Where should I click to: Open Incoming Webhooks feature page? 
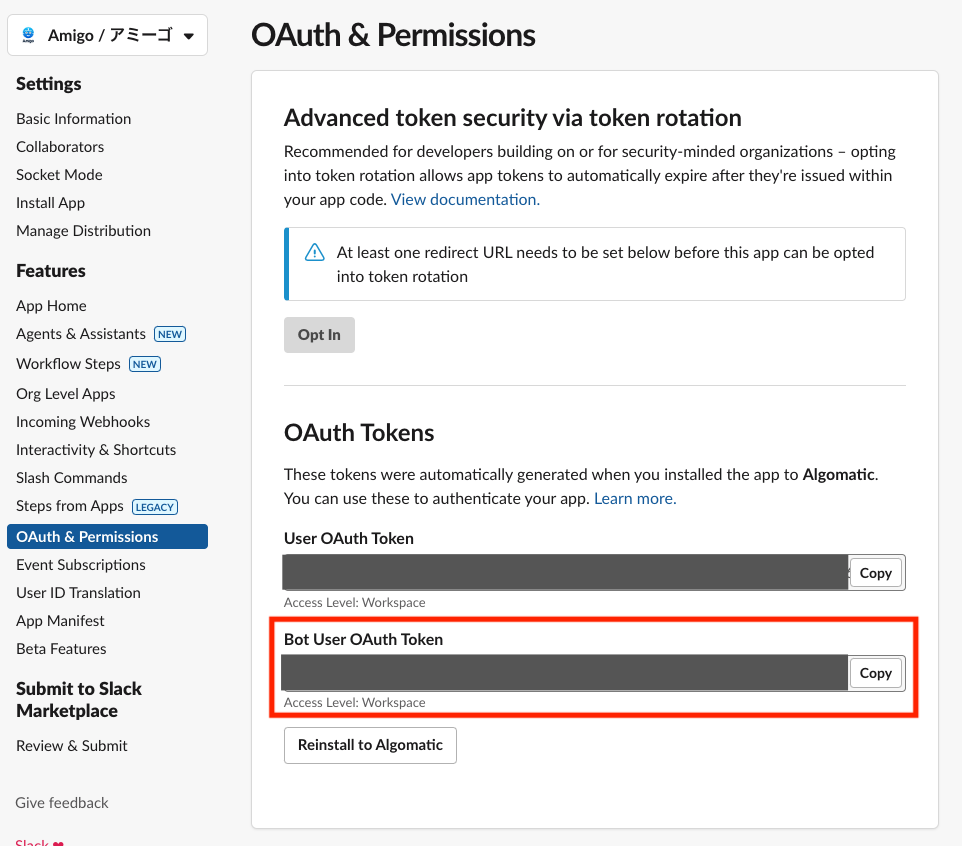click(x=83, y=422)
